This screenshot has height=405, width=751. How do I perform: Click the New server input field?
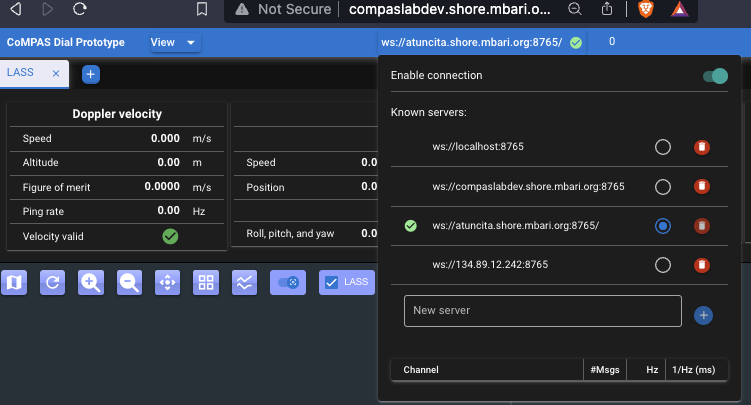(542, 311)
